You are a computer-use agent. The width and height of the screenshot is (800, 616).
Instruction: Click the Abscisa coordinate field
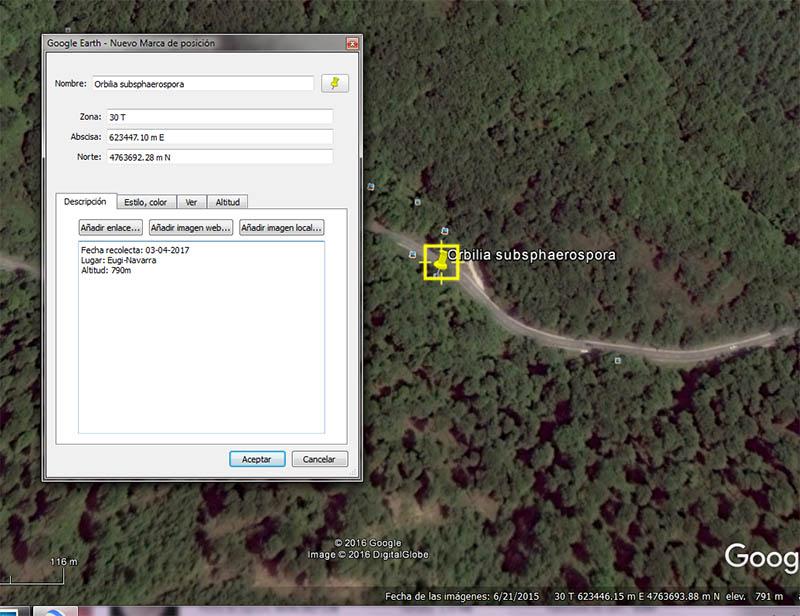point(219,137)
